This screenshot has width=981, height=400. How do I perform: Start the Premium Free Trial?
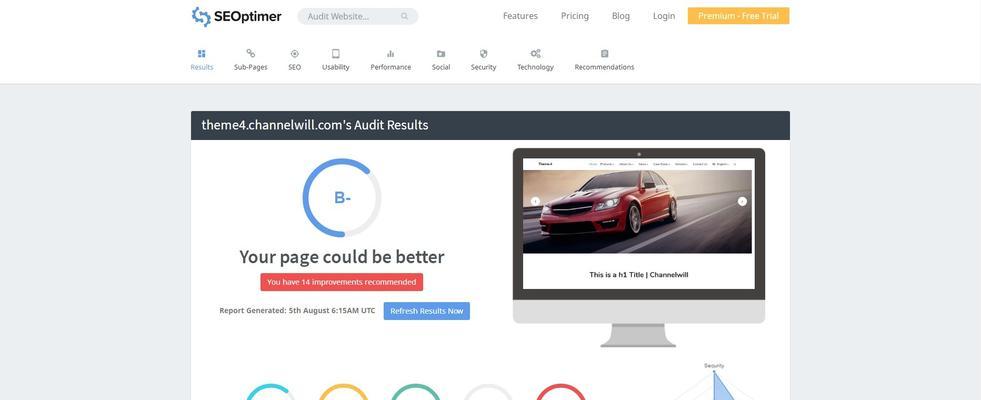pyautogui.click(x=738, y=16)
